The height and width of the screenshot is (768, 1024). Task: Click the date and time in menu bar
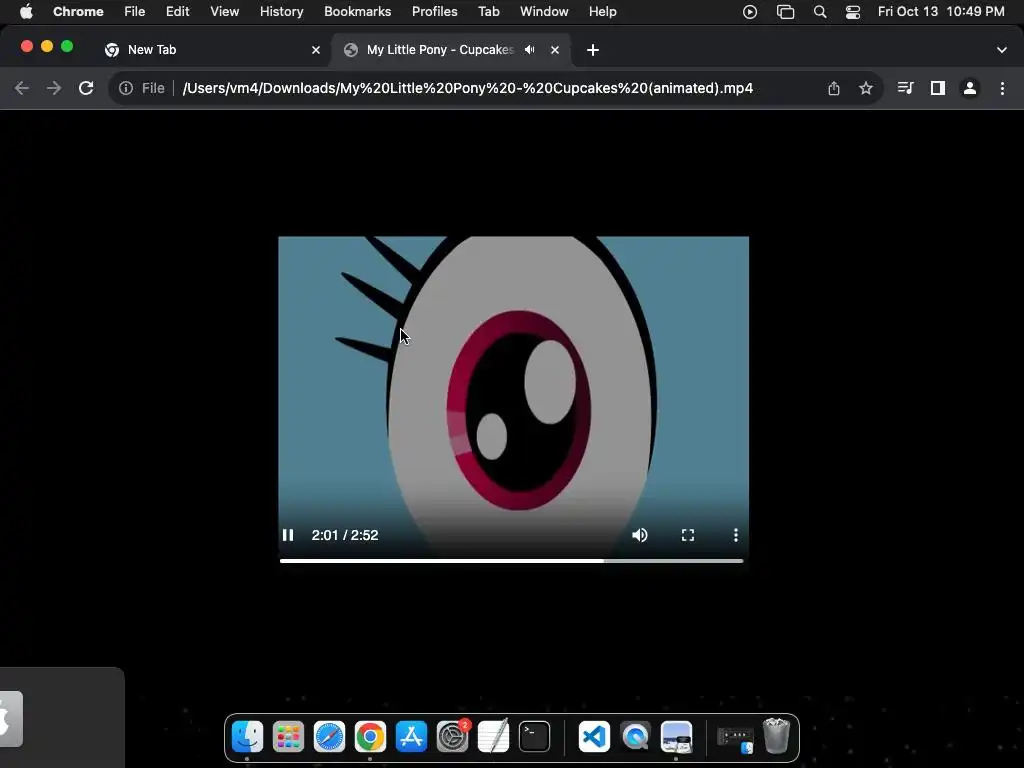pos(941,12)
